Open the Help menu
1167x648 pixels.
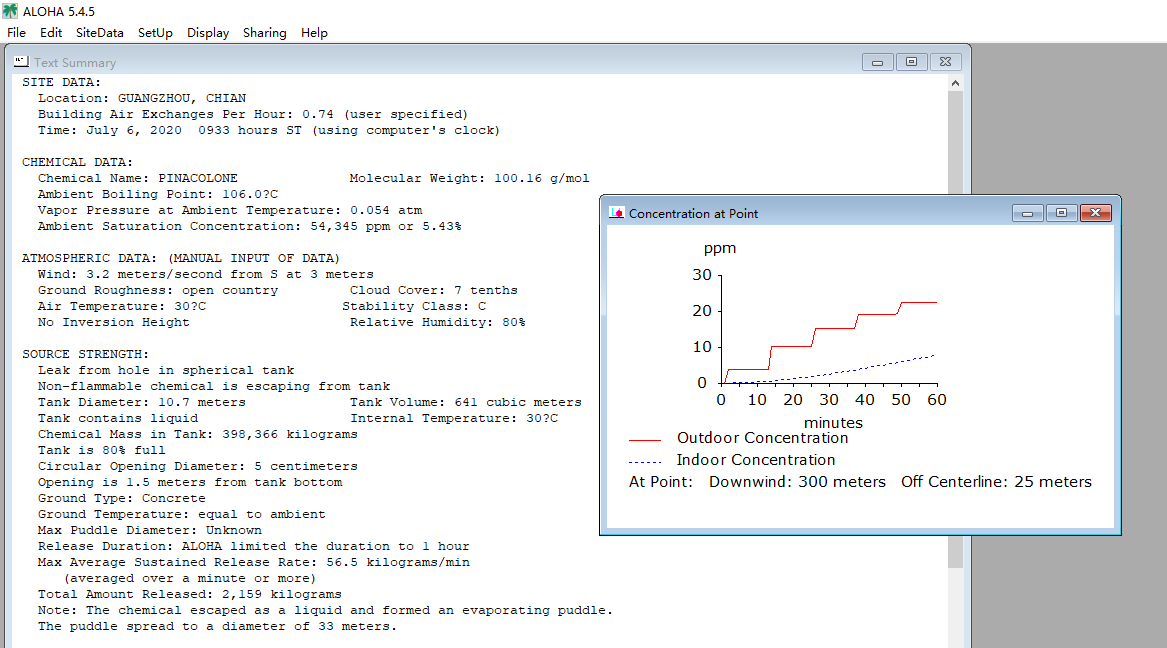314,33
